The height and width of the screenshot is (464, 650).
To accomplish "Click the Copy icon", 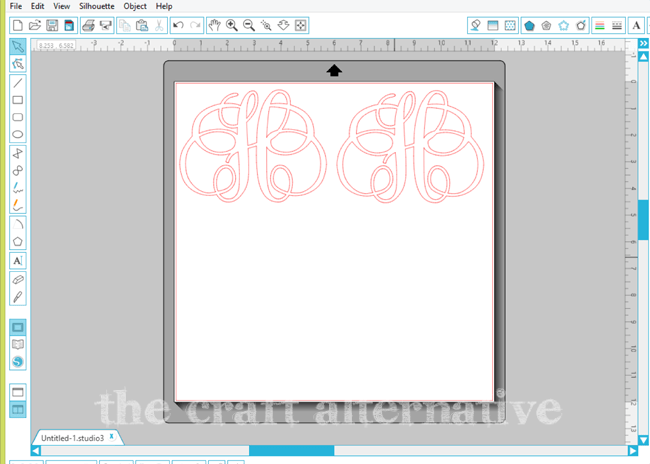I will click(x=125, y=26).
